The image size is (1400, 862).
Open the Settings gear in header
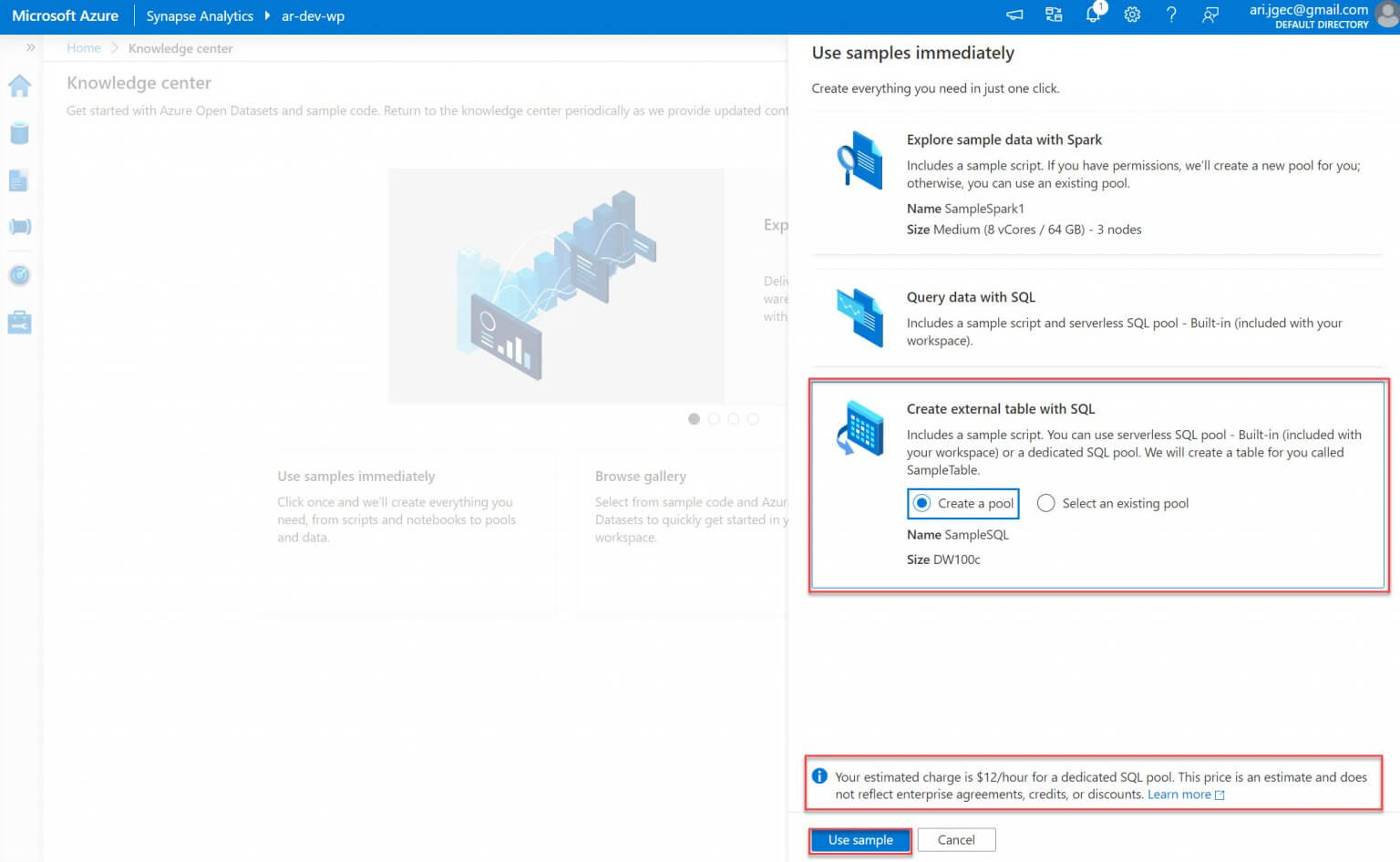pyautogui.click(x=1132, y=15)
